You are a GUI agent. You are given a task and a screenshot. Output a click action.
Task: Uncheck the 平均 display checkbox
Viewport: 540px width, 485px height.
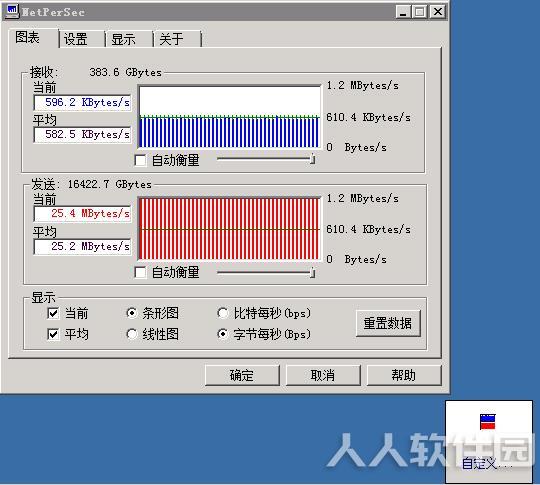pyautogui.click(x=53, y=334)
